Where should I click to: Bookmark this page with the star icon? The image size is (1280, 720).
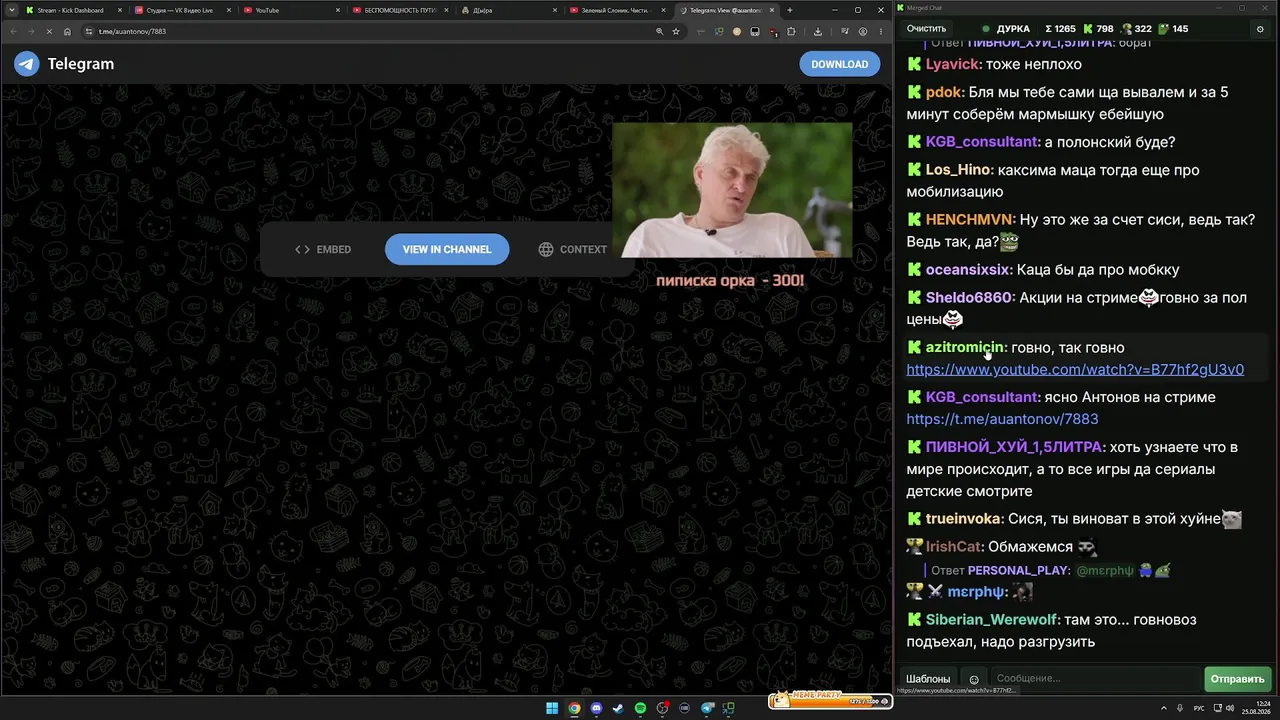tap(676, 31)
